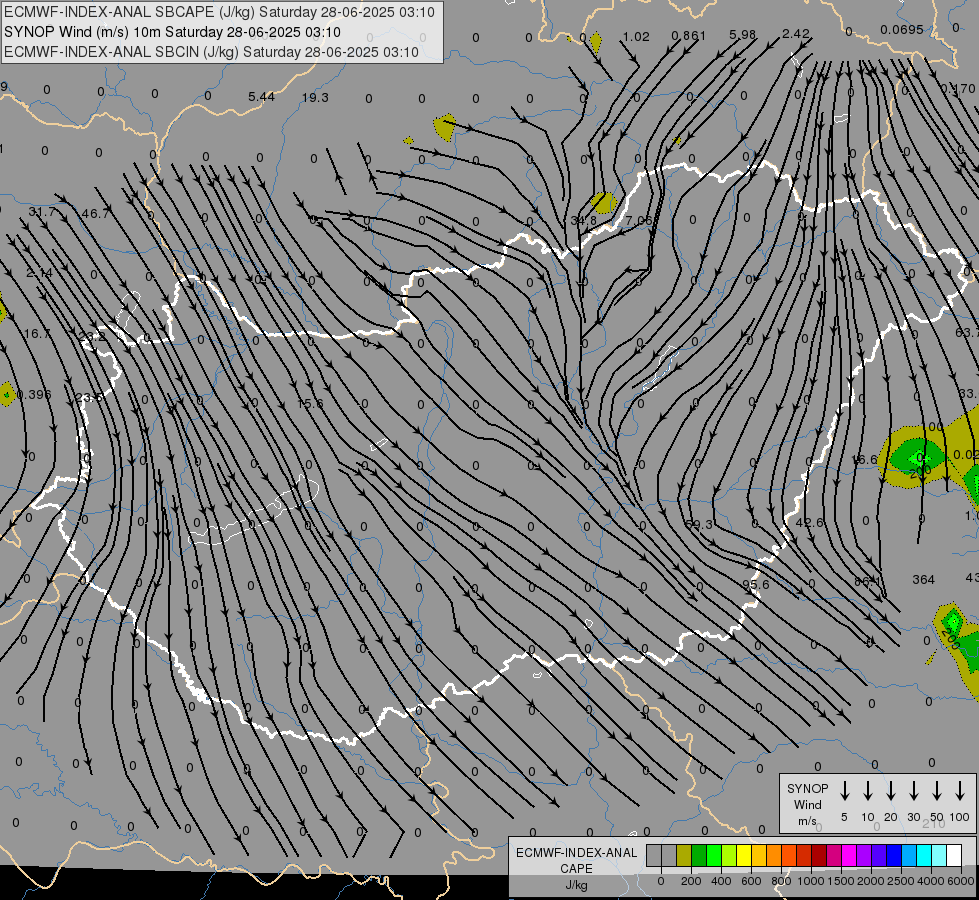979x900 pixels.
Task: Click the 95.6 value on the map
Action: pos(755,584)
